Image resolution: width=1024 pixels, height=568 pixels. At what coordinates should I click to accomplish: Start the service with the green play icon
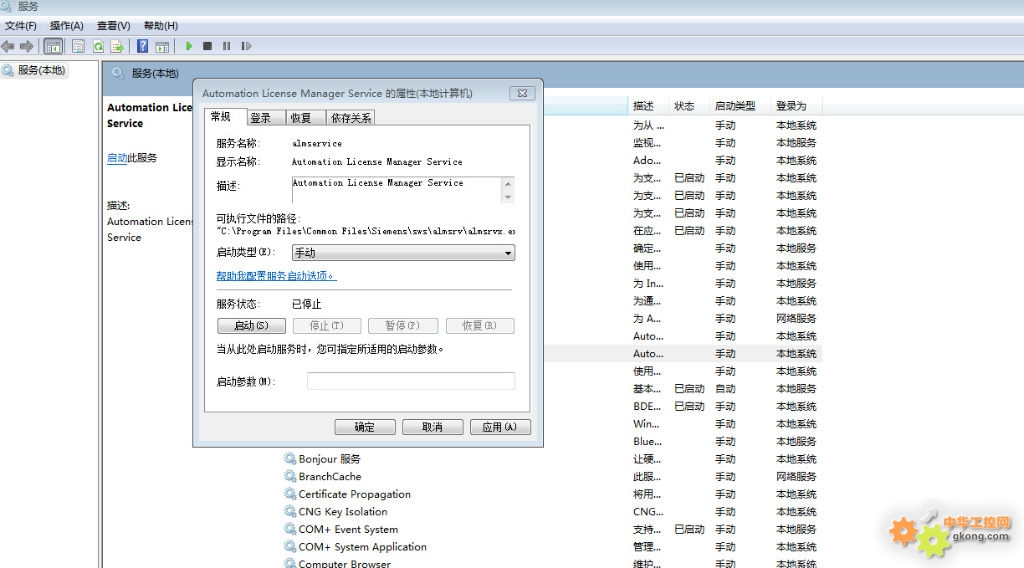189,46
